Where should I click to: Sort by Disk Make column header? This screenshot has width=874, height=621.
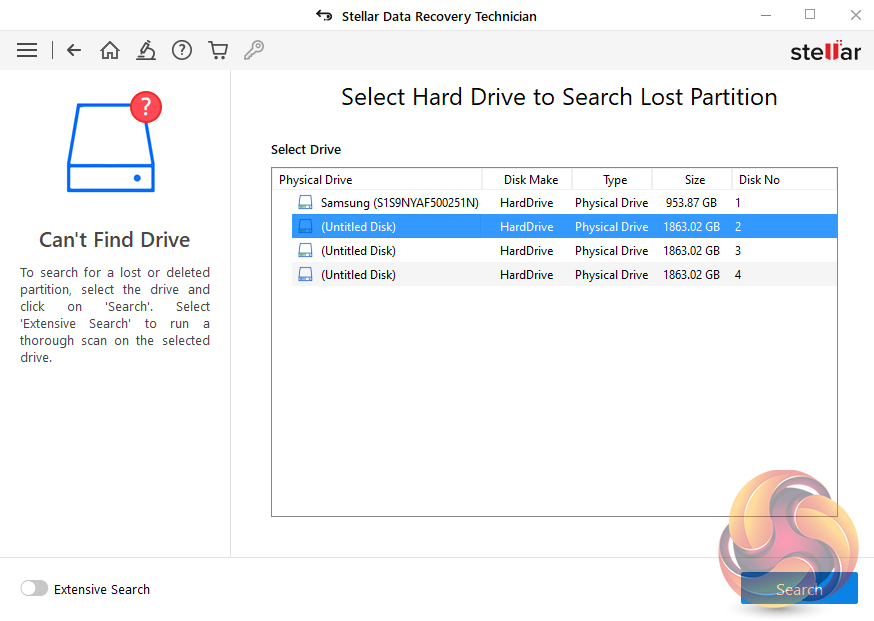click(x=530, y=180)
